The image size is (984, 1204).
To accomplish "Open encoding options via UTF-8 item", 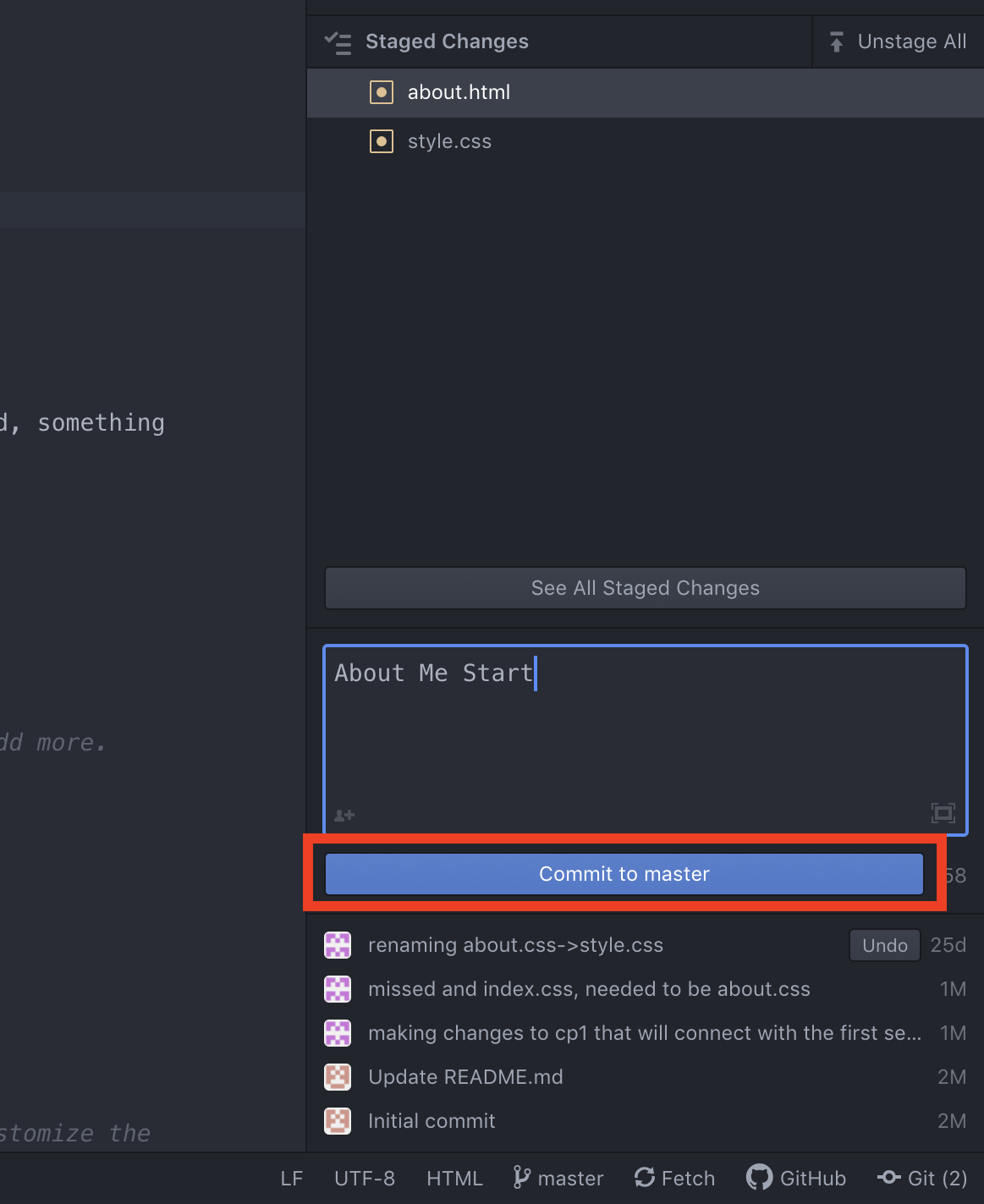I will (364, 1177).
